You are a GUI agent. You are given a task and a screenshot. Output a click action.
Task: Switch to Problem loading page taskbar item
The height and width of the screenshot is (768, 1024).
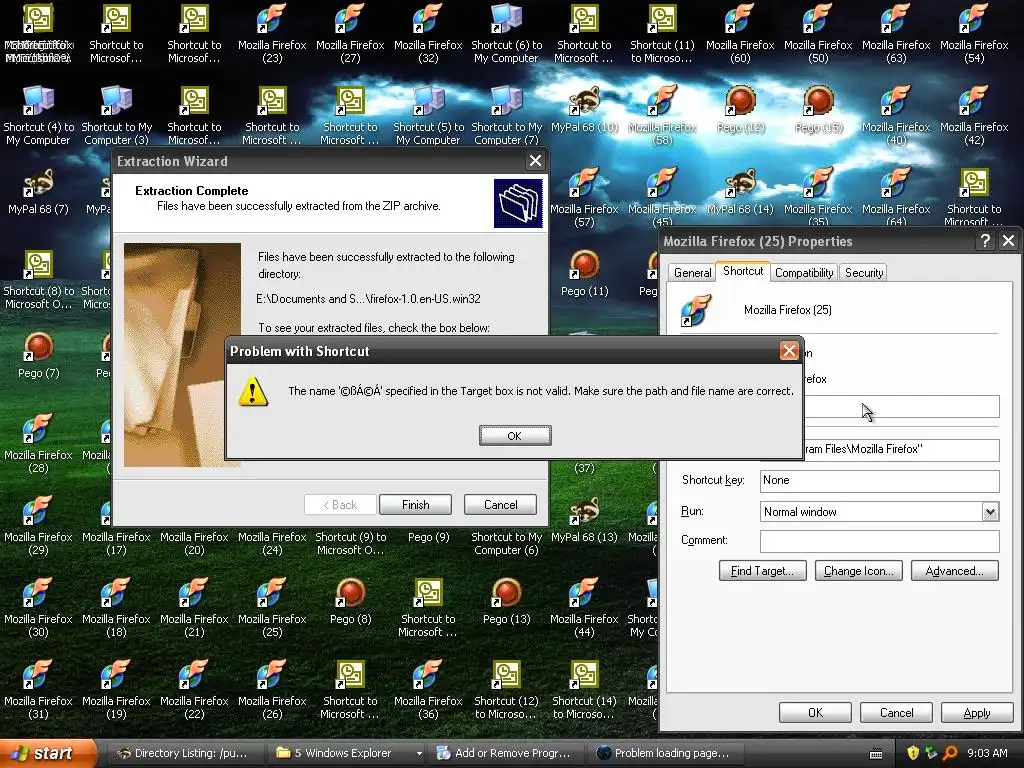pyautogui.click(x=666, y=753)
